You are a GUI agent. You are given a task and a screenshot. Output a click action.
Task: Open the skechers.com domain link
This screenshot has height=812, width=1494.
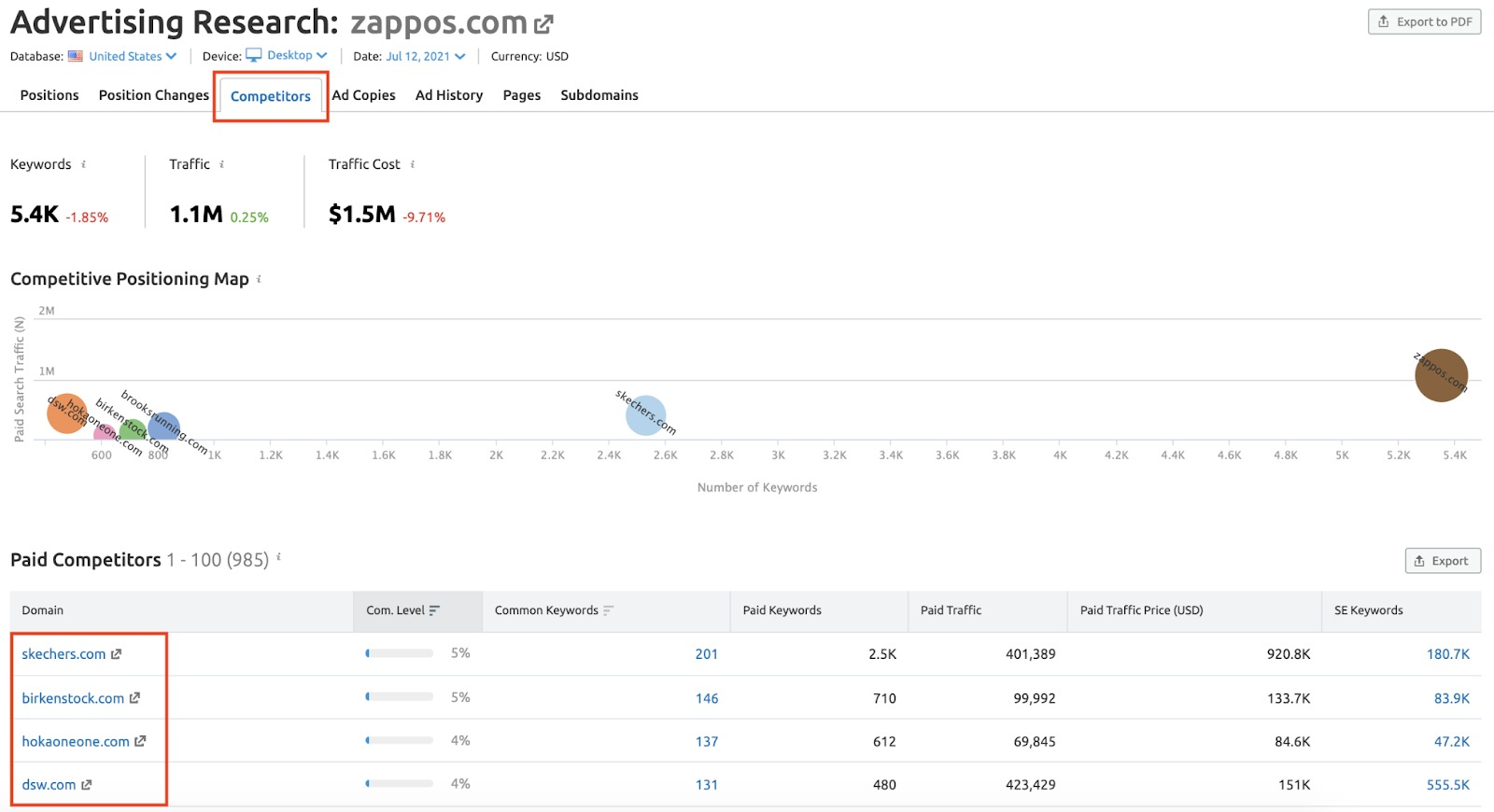(x=63, y=654)
